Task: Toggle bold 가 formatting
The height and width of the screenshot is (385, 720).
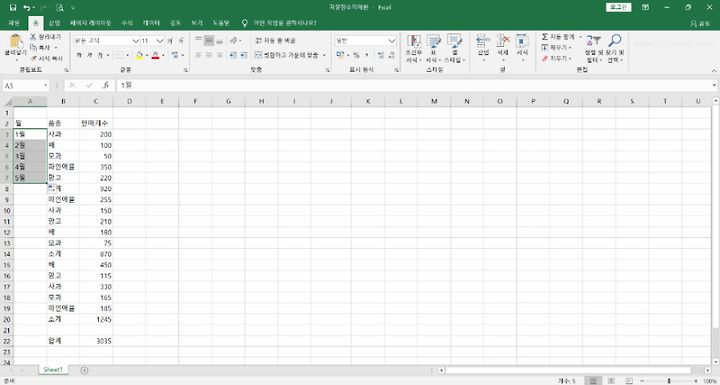Action: [79, 55]
